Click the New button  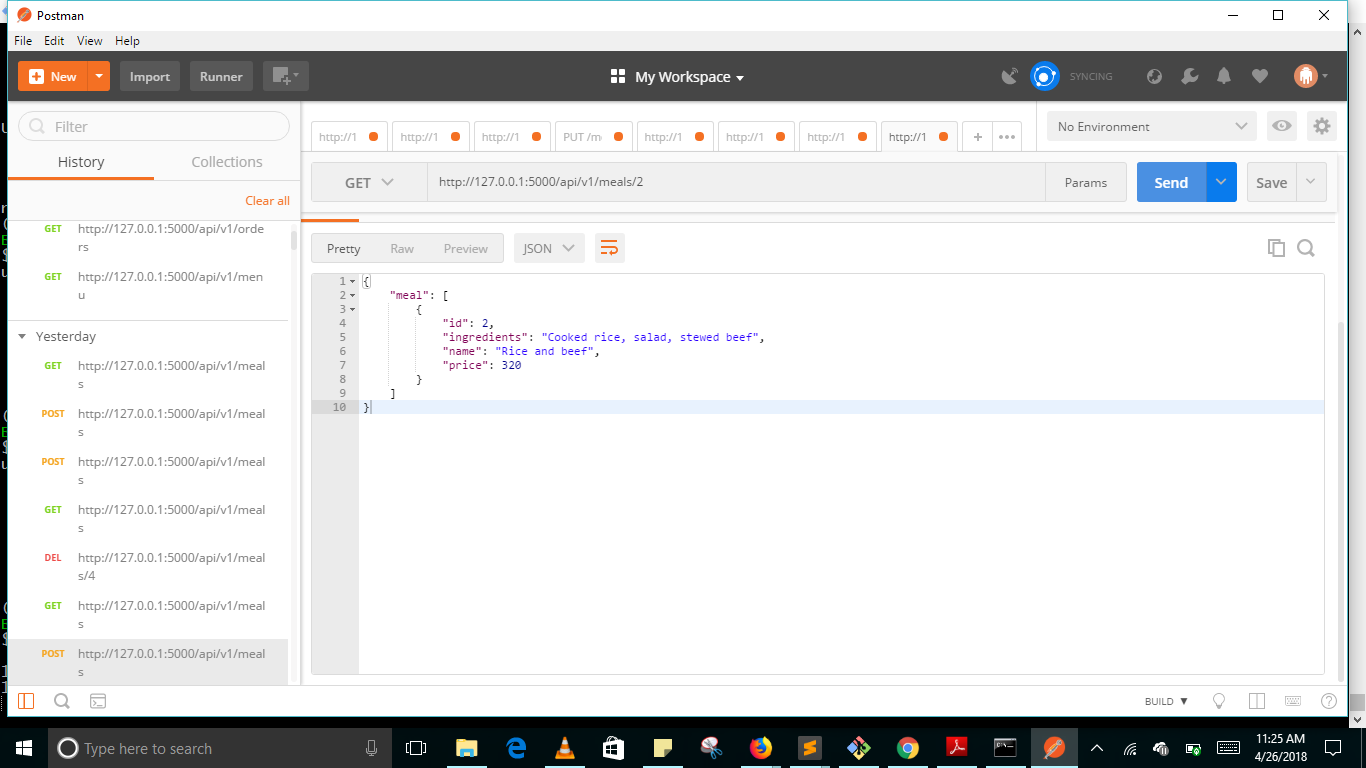coord(53,76)
